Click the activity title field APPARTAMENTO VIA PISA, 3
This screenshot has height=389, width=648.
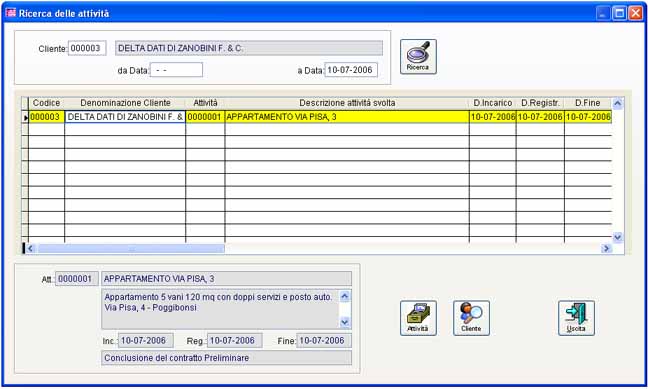click(x=226, y=279)
